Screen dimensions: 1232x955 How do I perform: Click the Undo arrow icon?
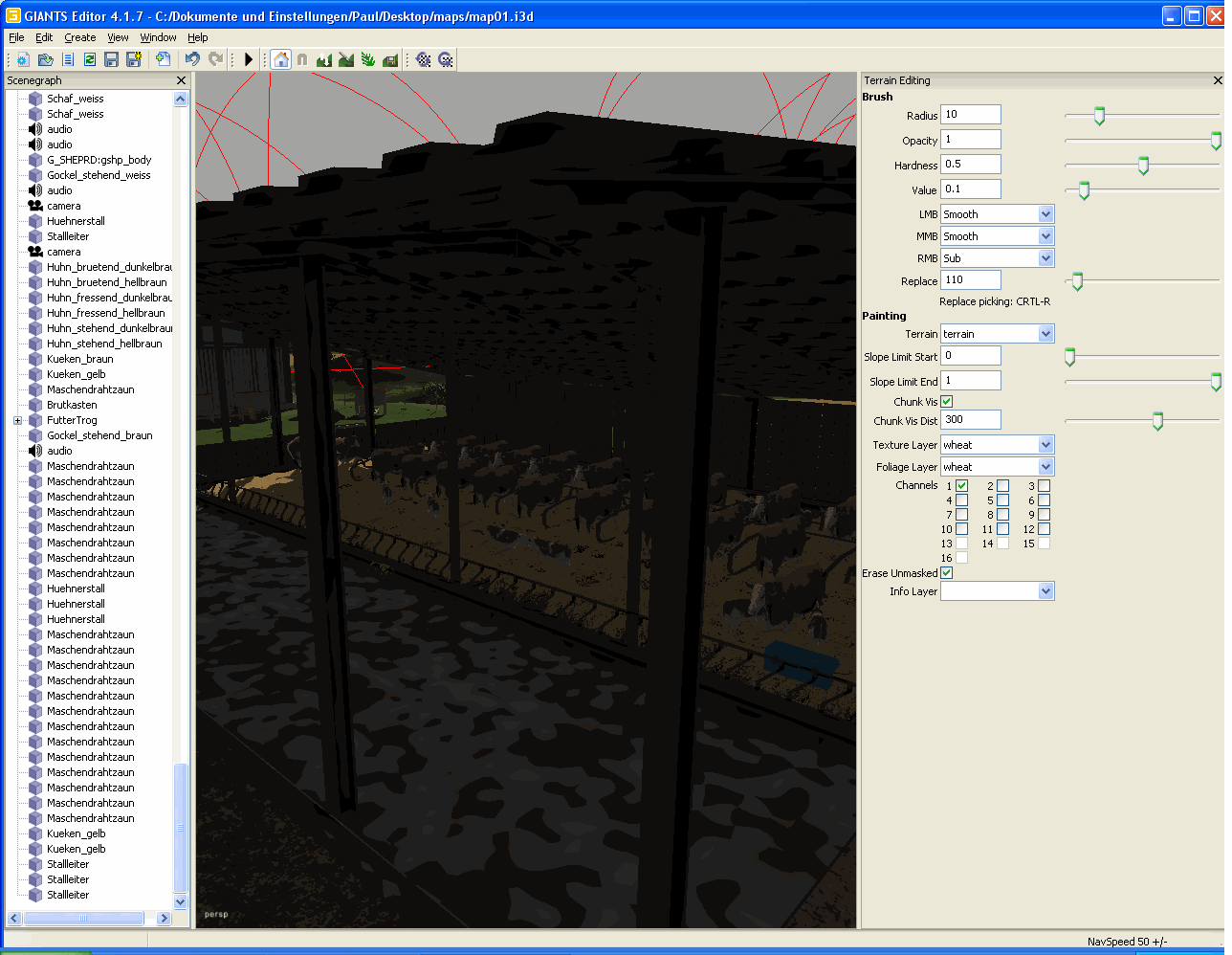(x=192, y=59)
